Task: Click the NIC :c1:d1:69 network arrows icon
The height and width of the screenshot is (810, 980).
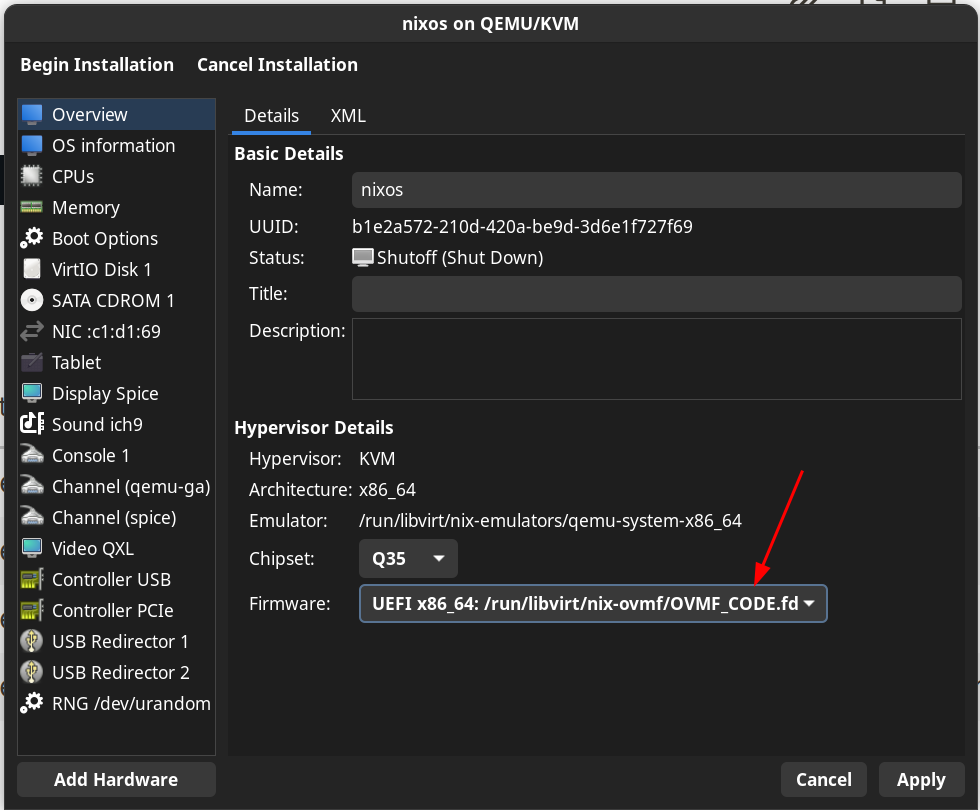Action: click(32, 331)
